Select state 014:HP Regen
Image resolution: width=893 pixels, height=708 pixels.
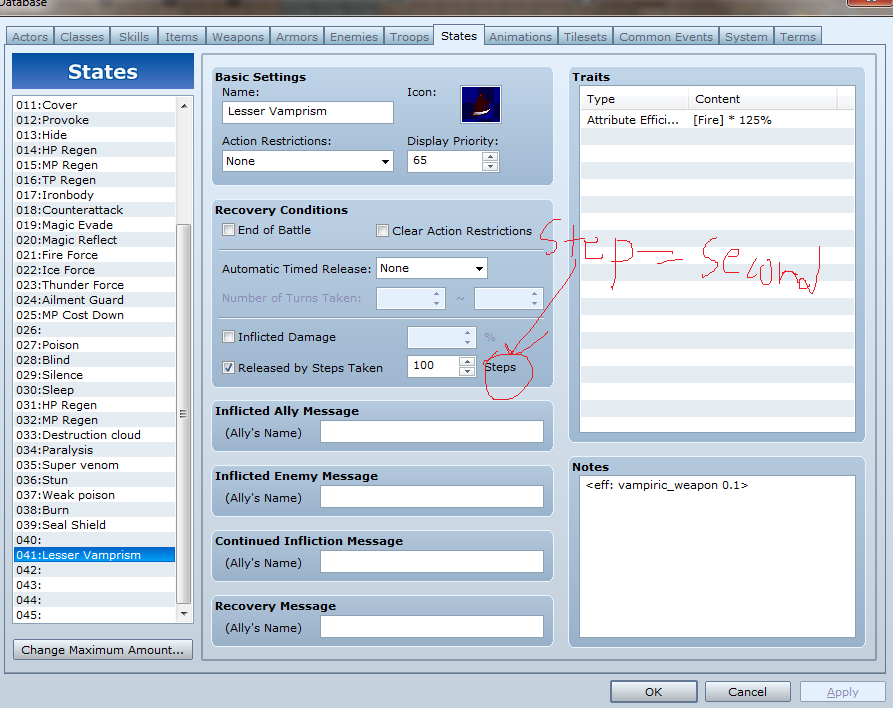[x=95, y=150]
